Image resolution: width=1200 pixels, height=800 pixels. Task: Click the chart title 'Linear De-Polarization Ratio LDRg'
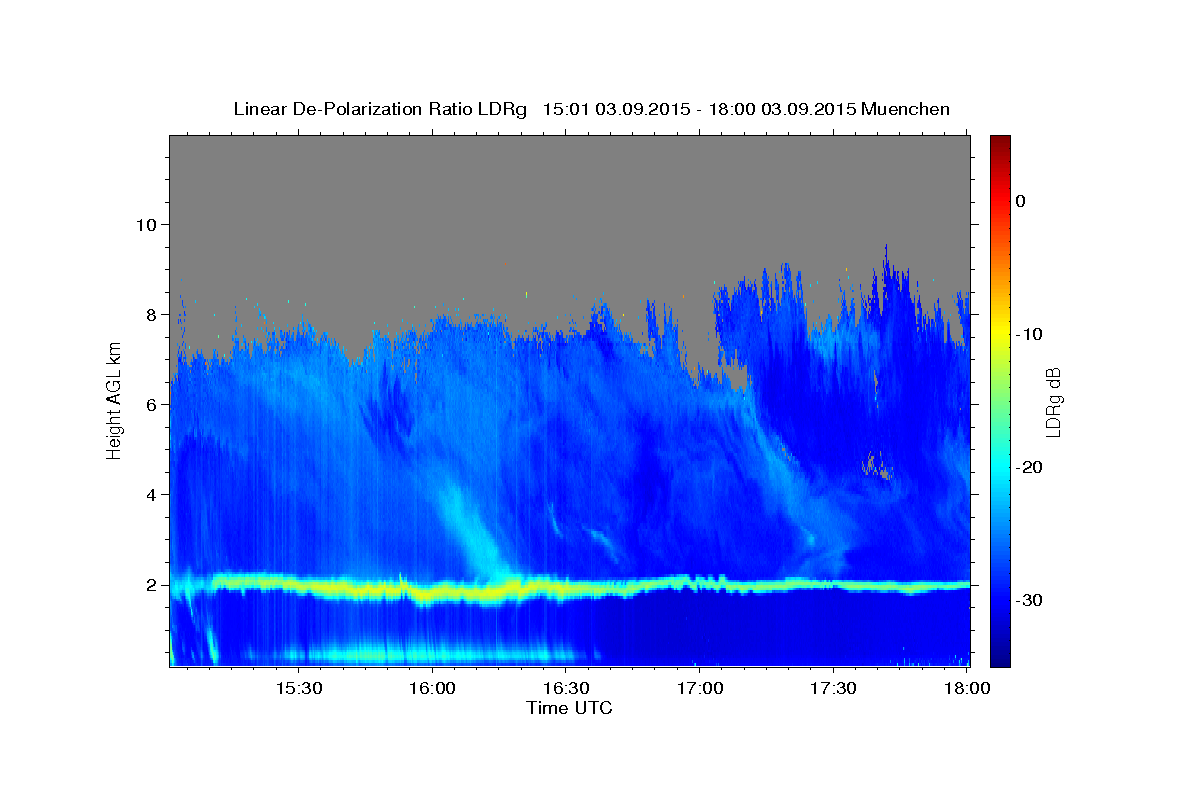[380, 109]
